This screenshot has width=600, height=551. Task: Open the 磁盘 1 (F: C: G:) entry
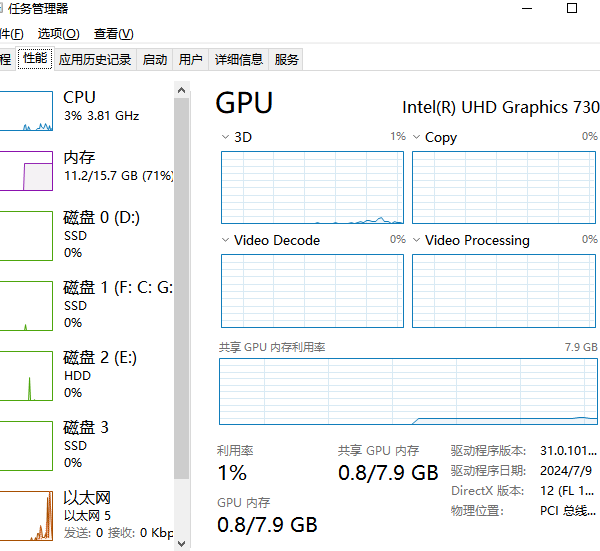click(x=86, y=305)
